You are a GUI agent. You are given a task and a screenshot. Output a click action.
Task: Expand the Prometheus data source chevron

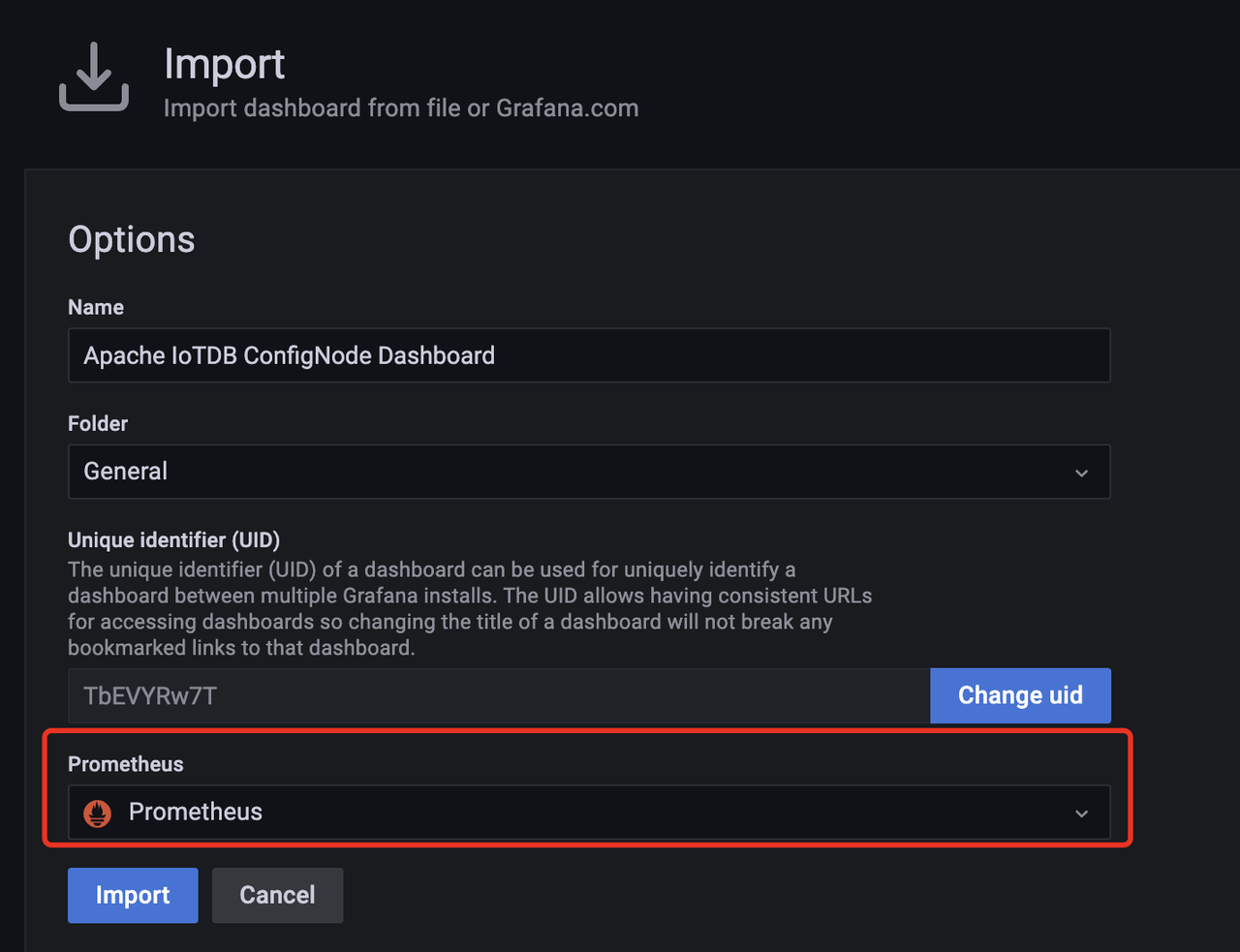1081,814
